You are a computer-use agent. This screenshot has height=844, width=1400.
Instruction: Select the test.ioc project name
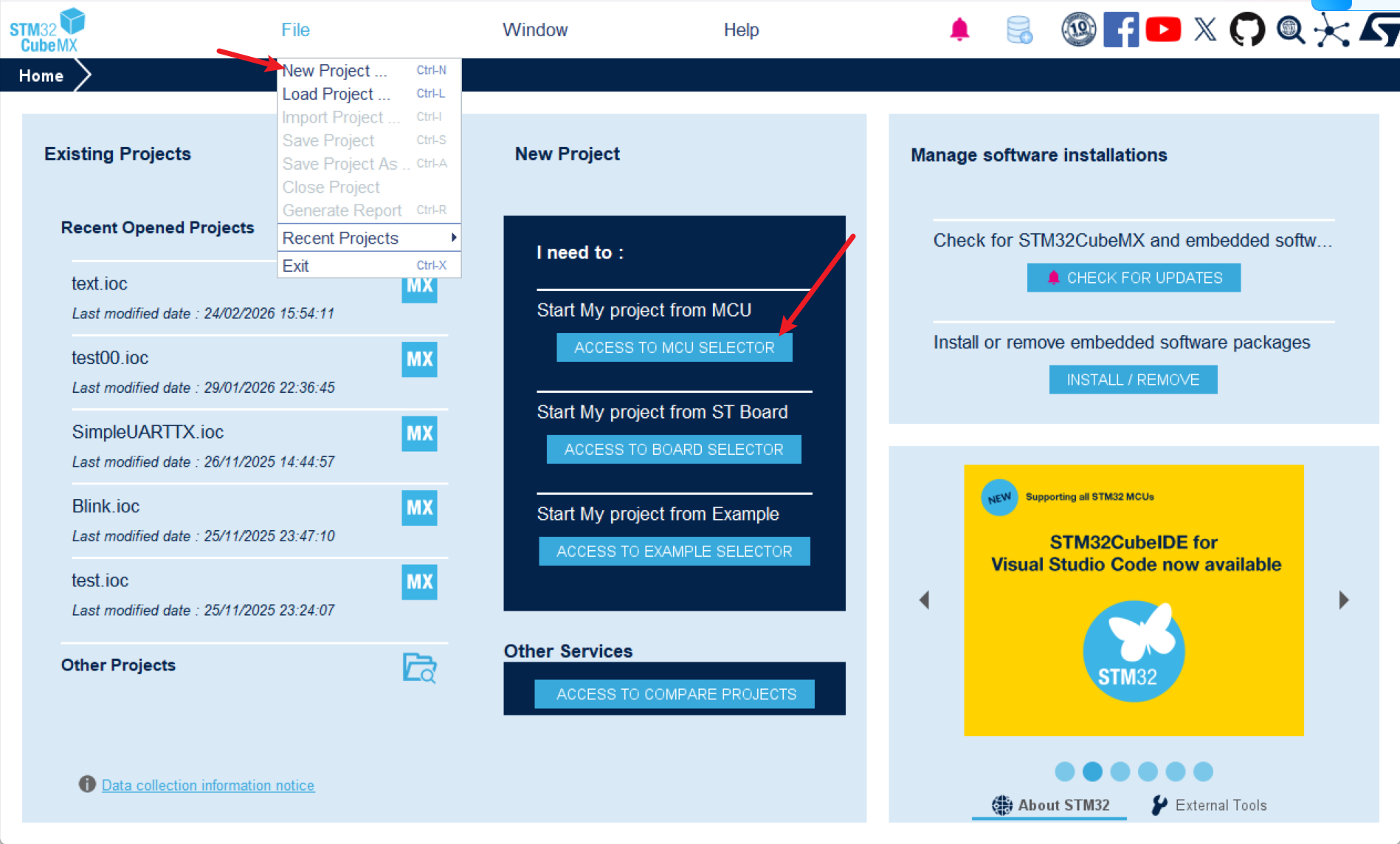(x=100, y=580)
